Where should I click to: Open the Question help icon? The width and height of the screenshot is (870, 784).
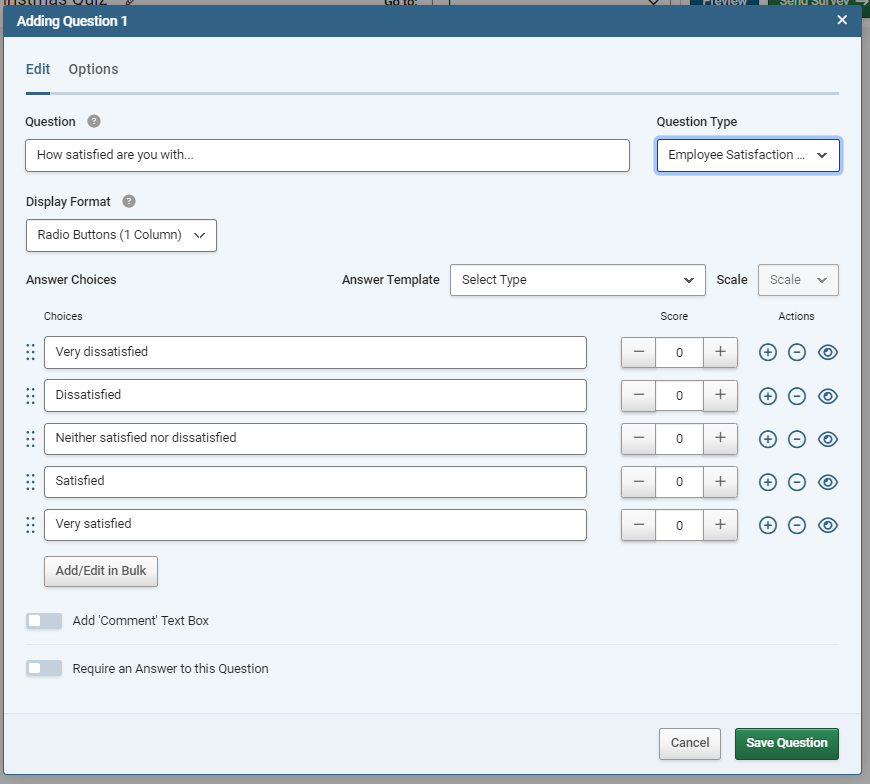94,122
